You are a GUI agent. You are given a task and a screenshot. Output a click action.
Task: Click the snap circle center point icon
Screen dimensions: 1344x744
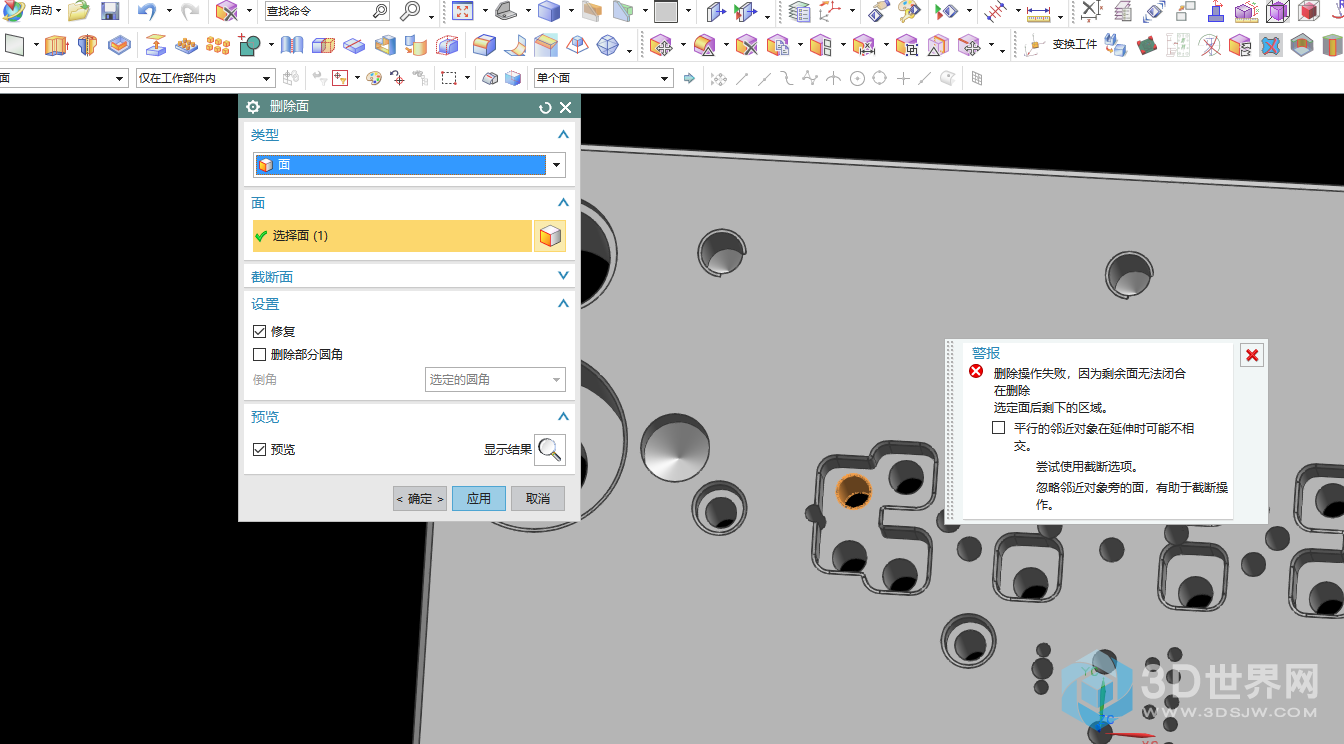tap(857, 78)
